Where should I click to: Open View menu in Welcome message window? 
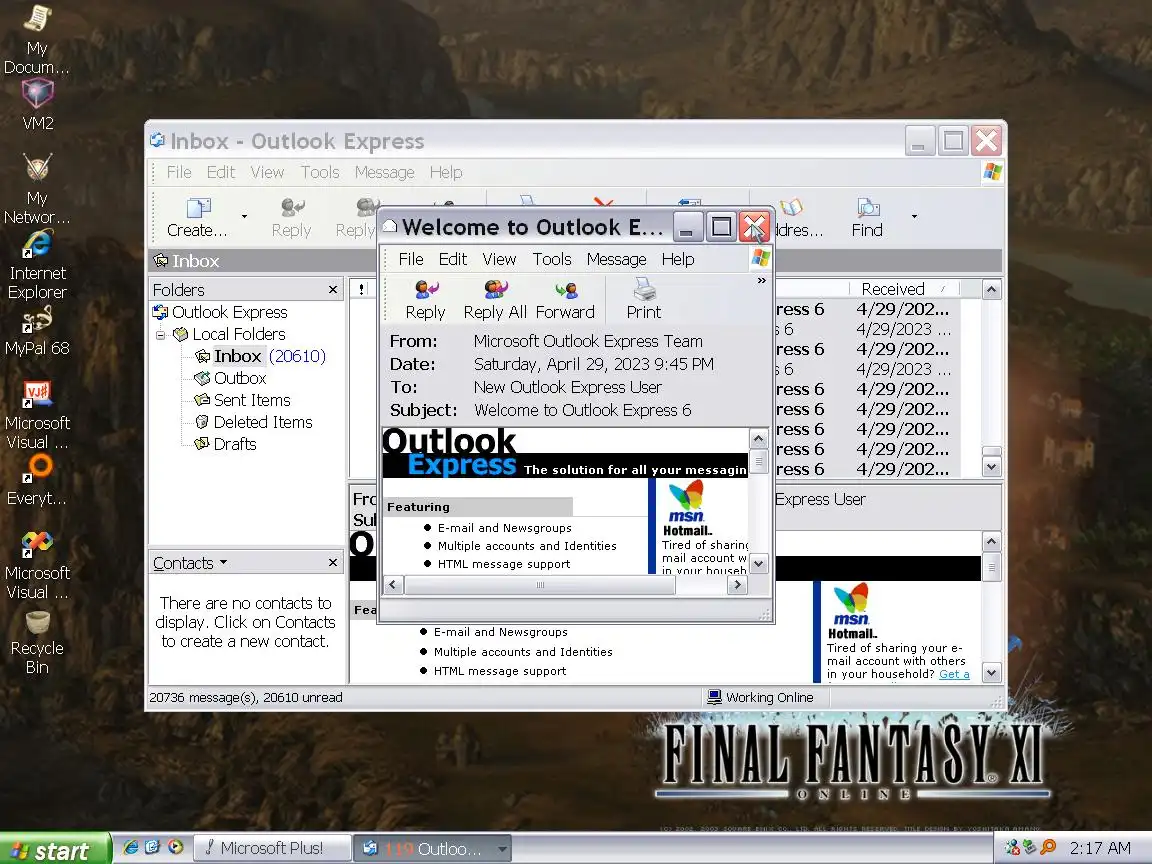[x=499, y=259]
